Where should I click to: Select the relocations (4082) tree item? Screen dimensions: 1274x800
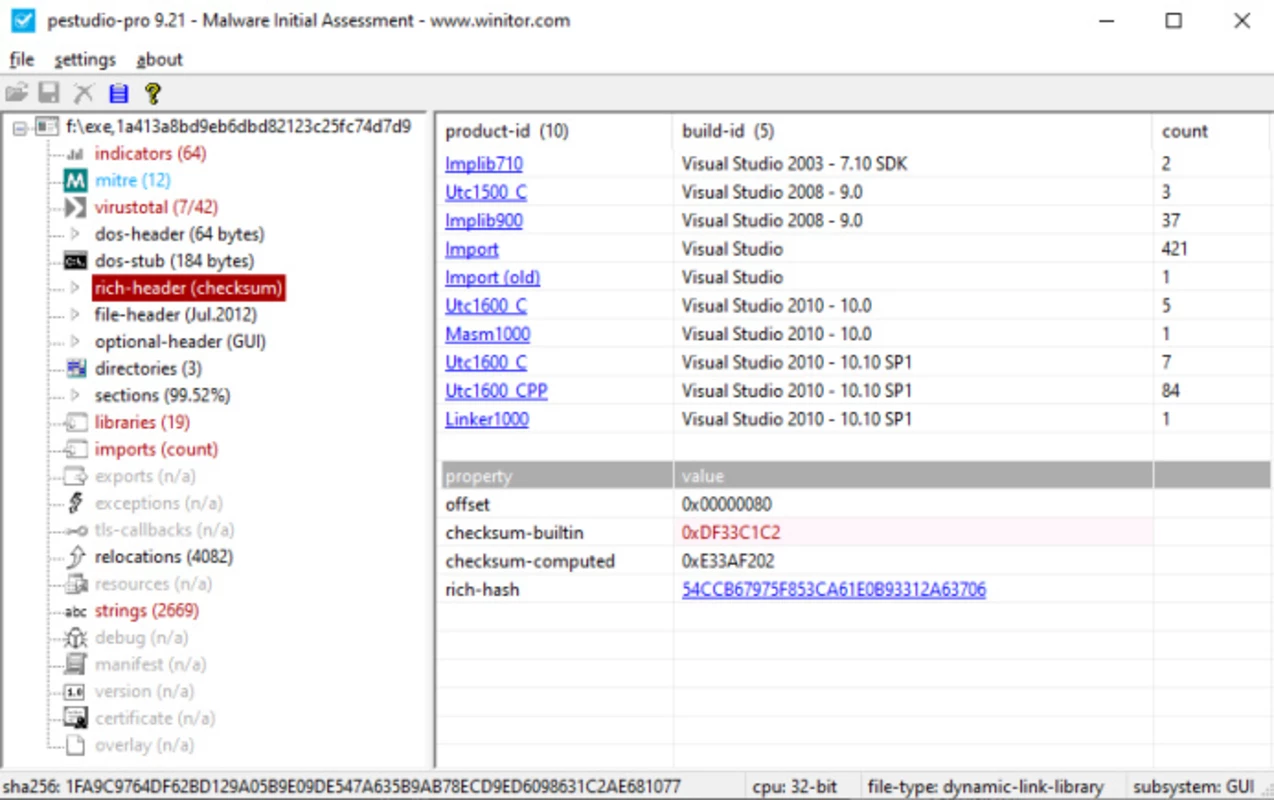point(164,557)
